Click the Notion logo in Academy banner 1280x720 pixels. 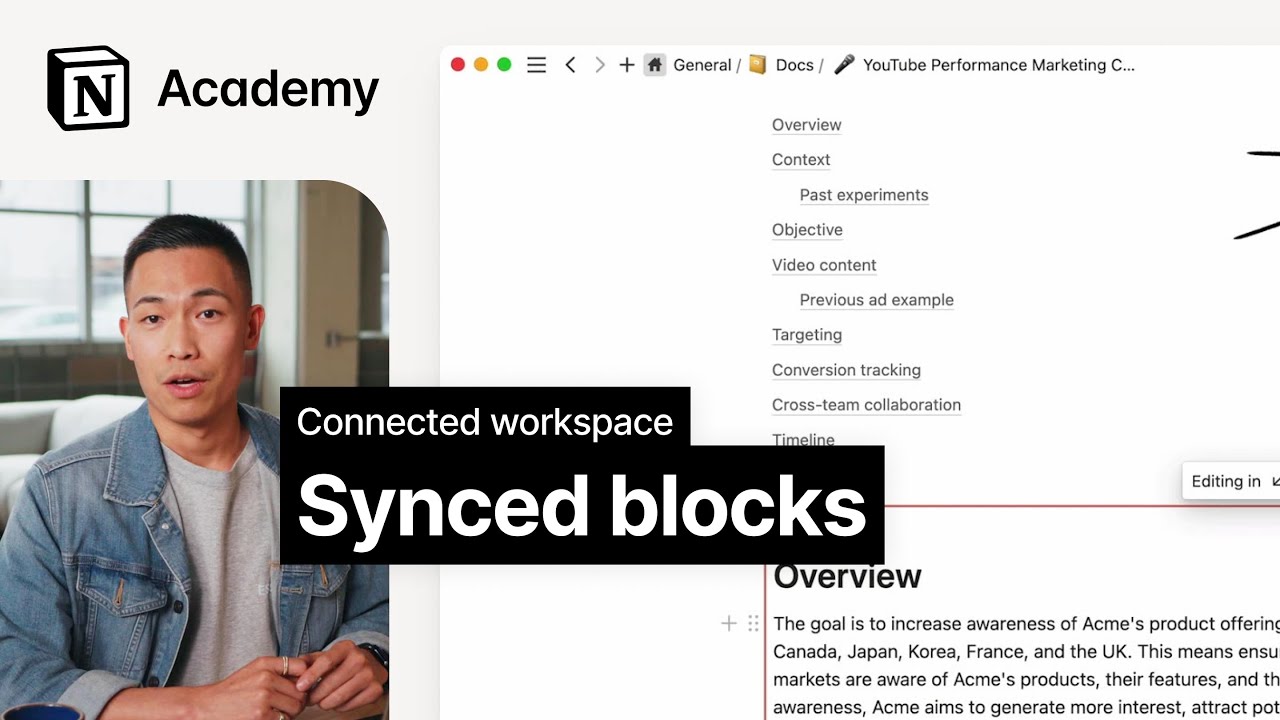pyautogui.click(x=88, y=88)
